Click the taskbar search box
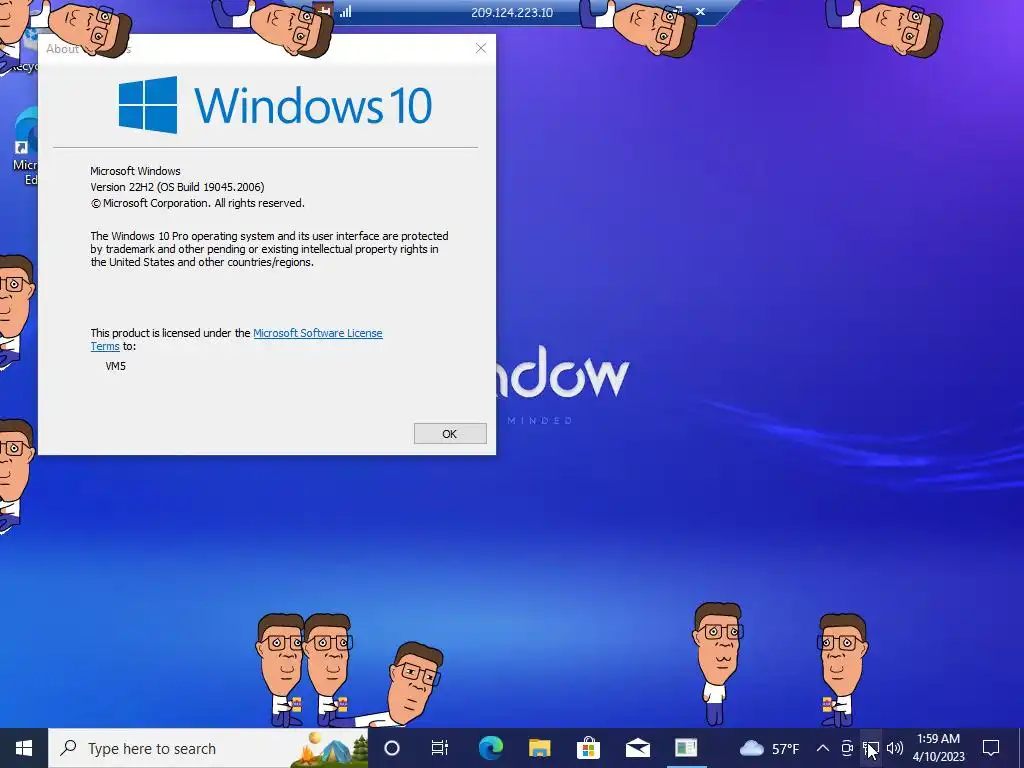 pos(208,748)
